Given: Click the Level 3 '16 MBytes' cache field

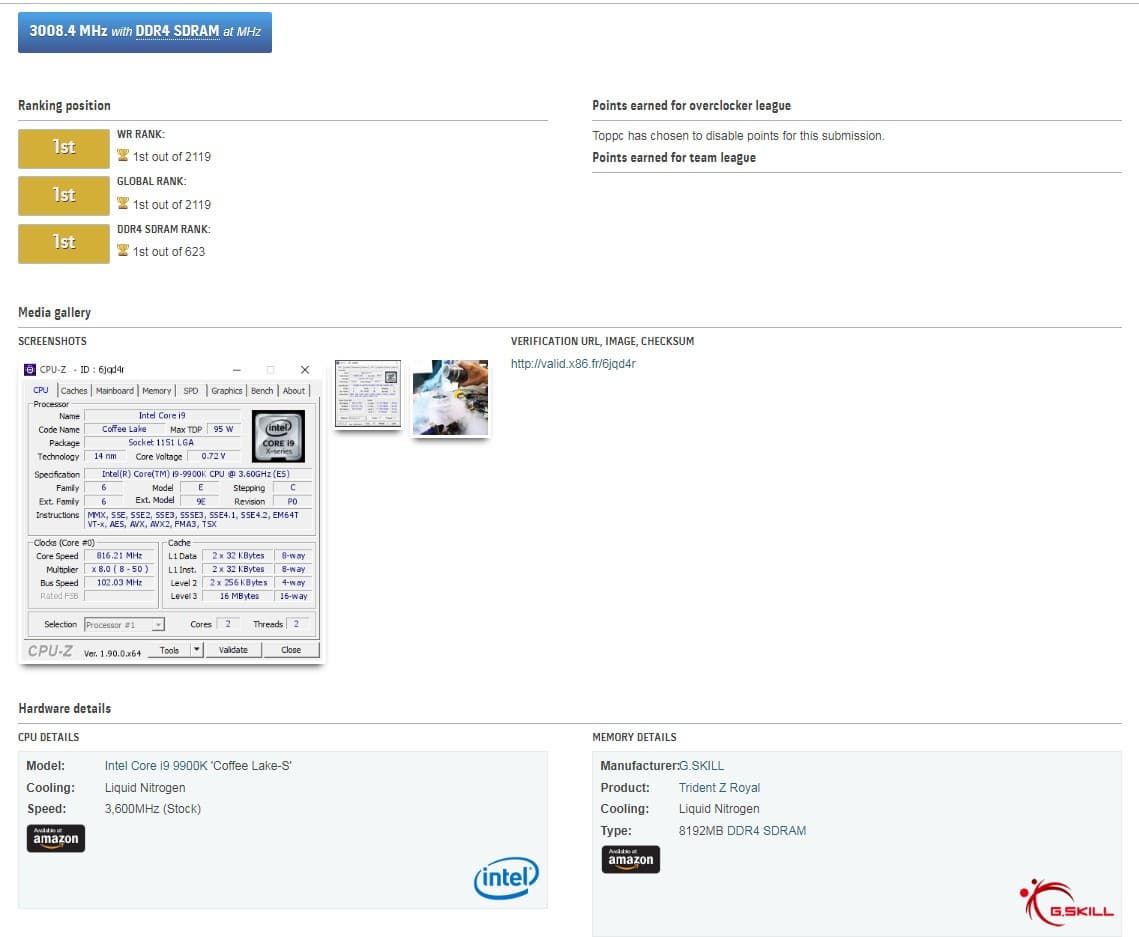Looking at the screenshot, I should 239,596.
